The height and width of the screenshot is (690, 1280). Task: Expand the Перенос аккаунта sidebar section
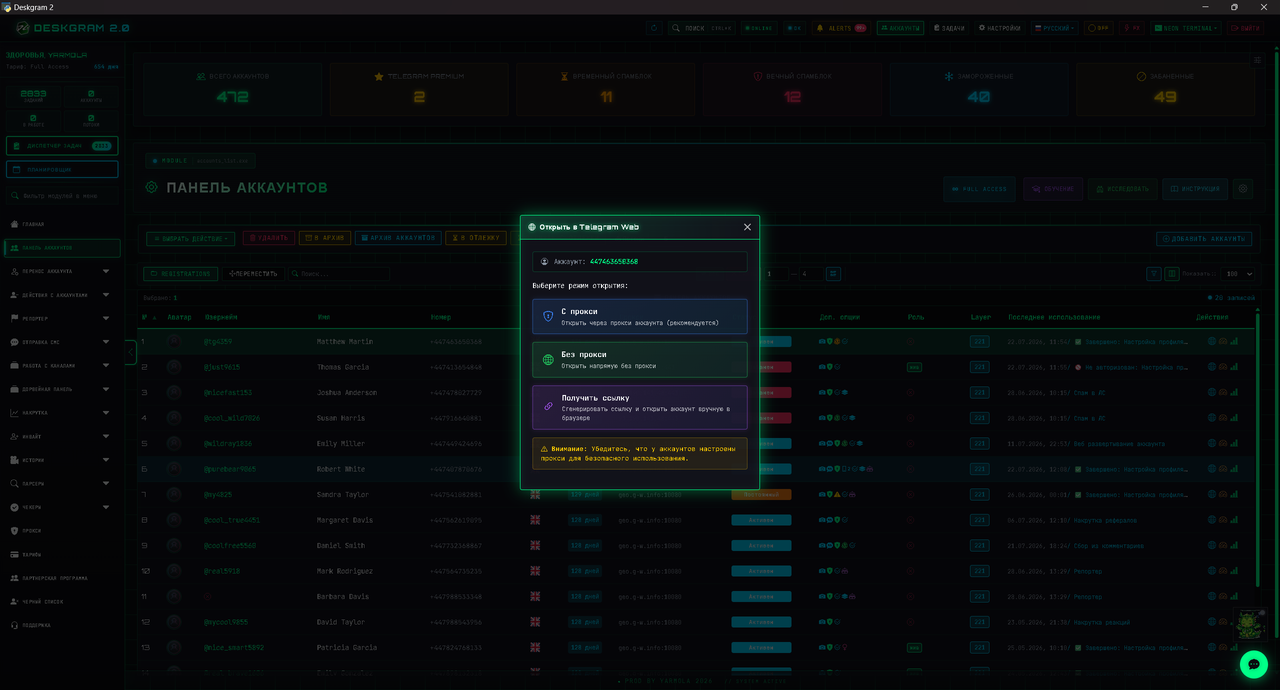point(60,271)
